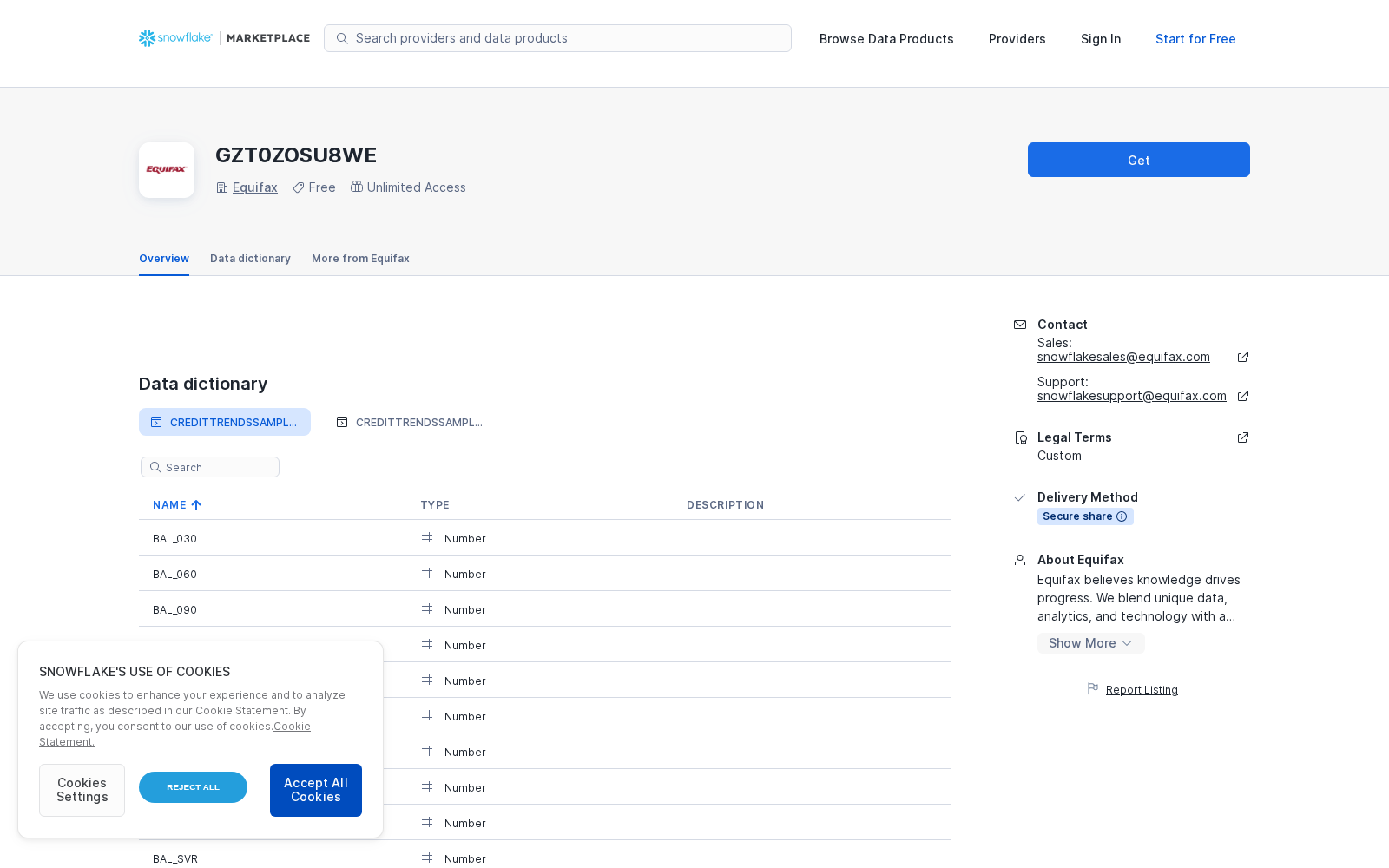The height and width of the screenshot is (868, 1389).
Task: Open Browse Data Products menu
Action: coord(886,39)
